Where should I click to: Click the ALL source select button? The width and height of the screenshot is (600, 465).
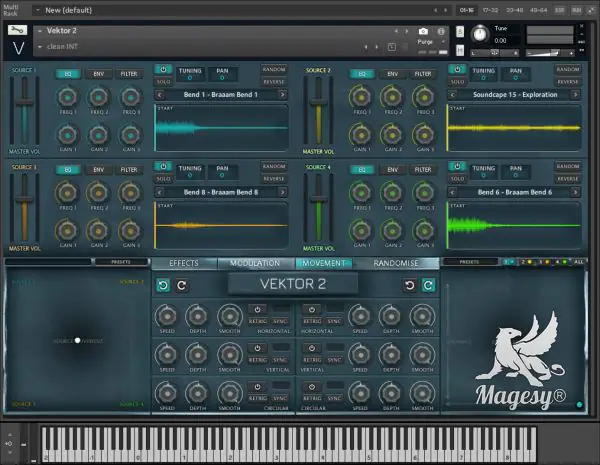tap(579, 262)
